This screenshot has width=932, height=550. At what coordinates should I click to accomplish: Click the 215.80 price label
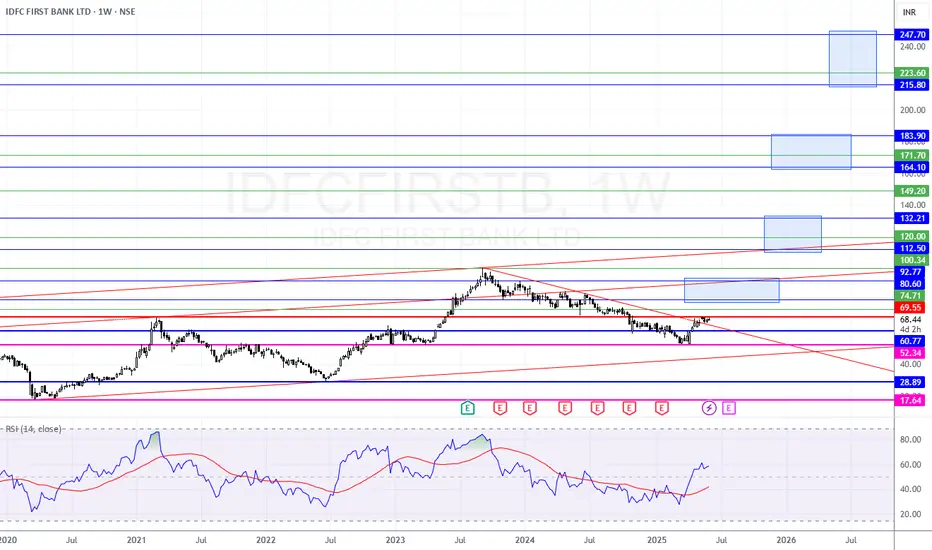(912, 85)
